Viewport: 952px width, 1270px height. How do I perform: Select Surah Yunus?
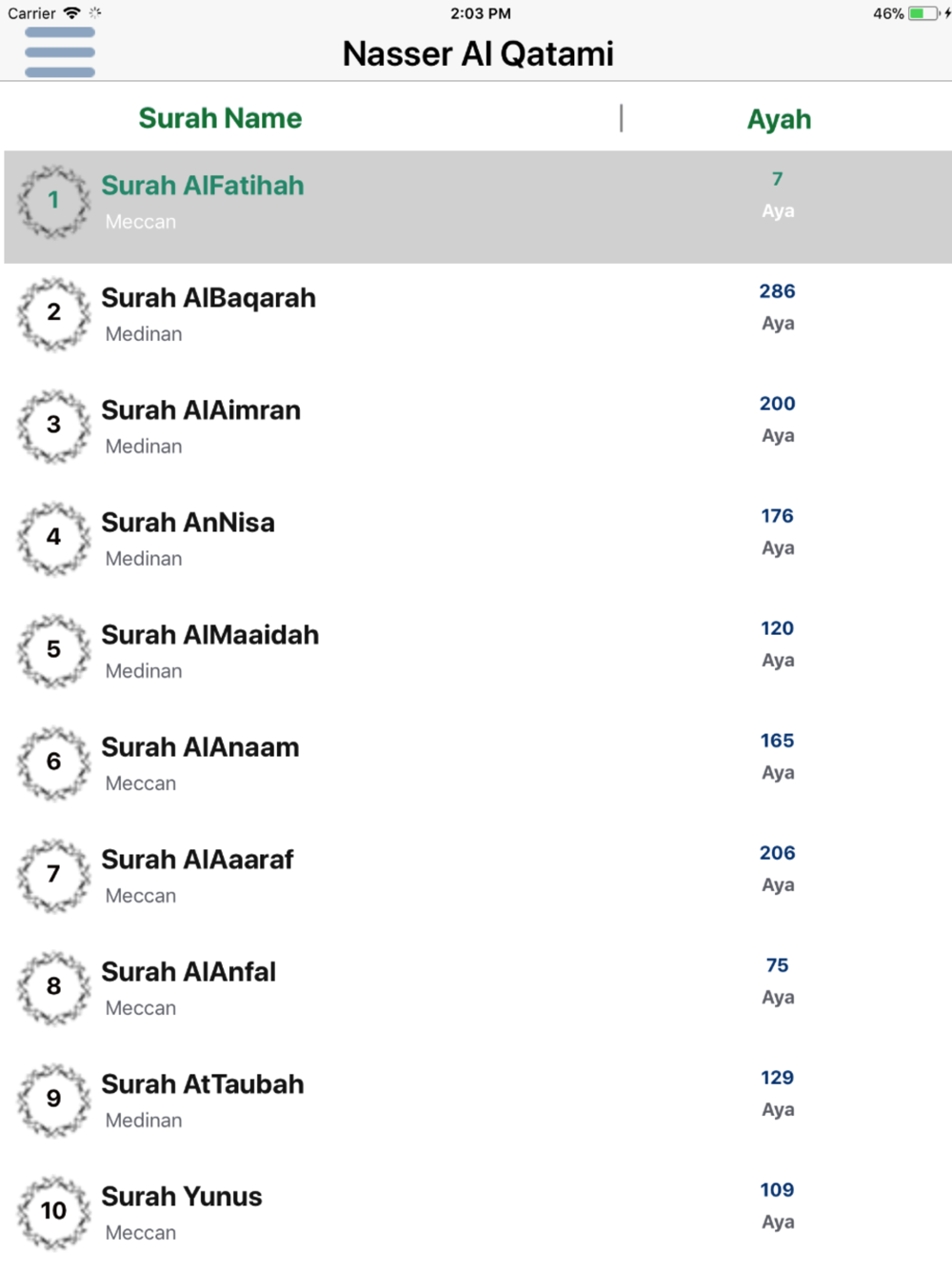[182, 1197]
